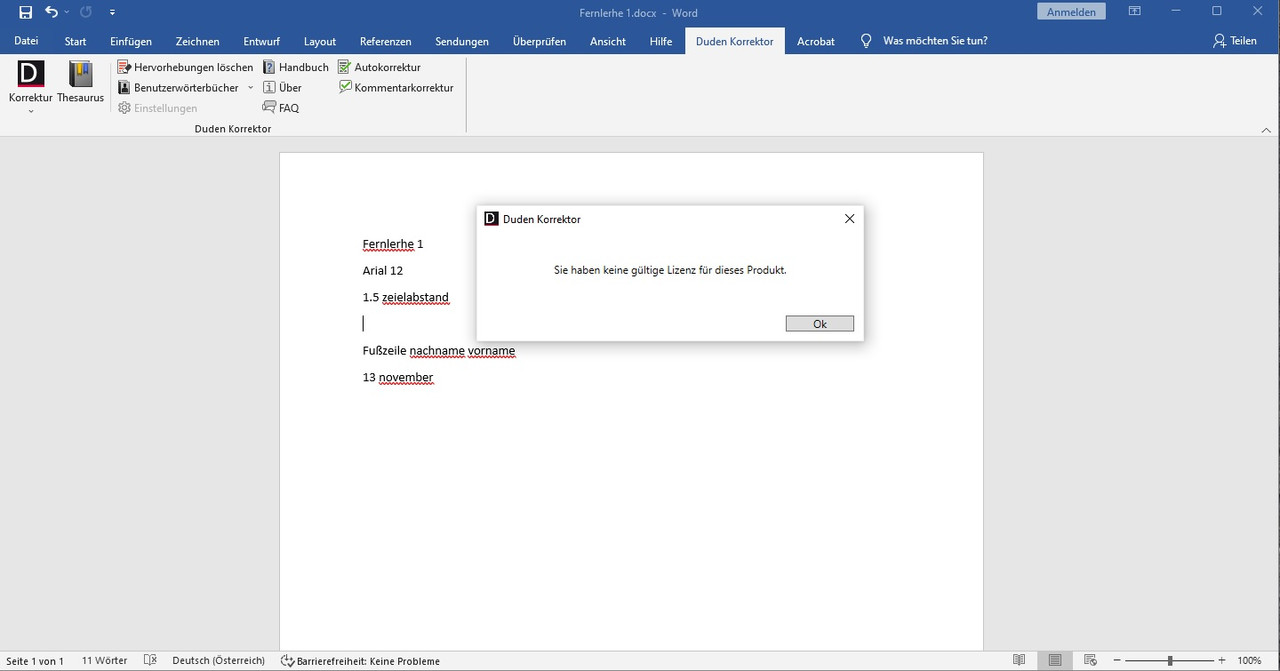This screenshot has height=671, width=1280.
Task: Toggle Kommentarkorrektur
Action: [x=396, y=88]
